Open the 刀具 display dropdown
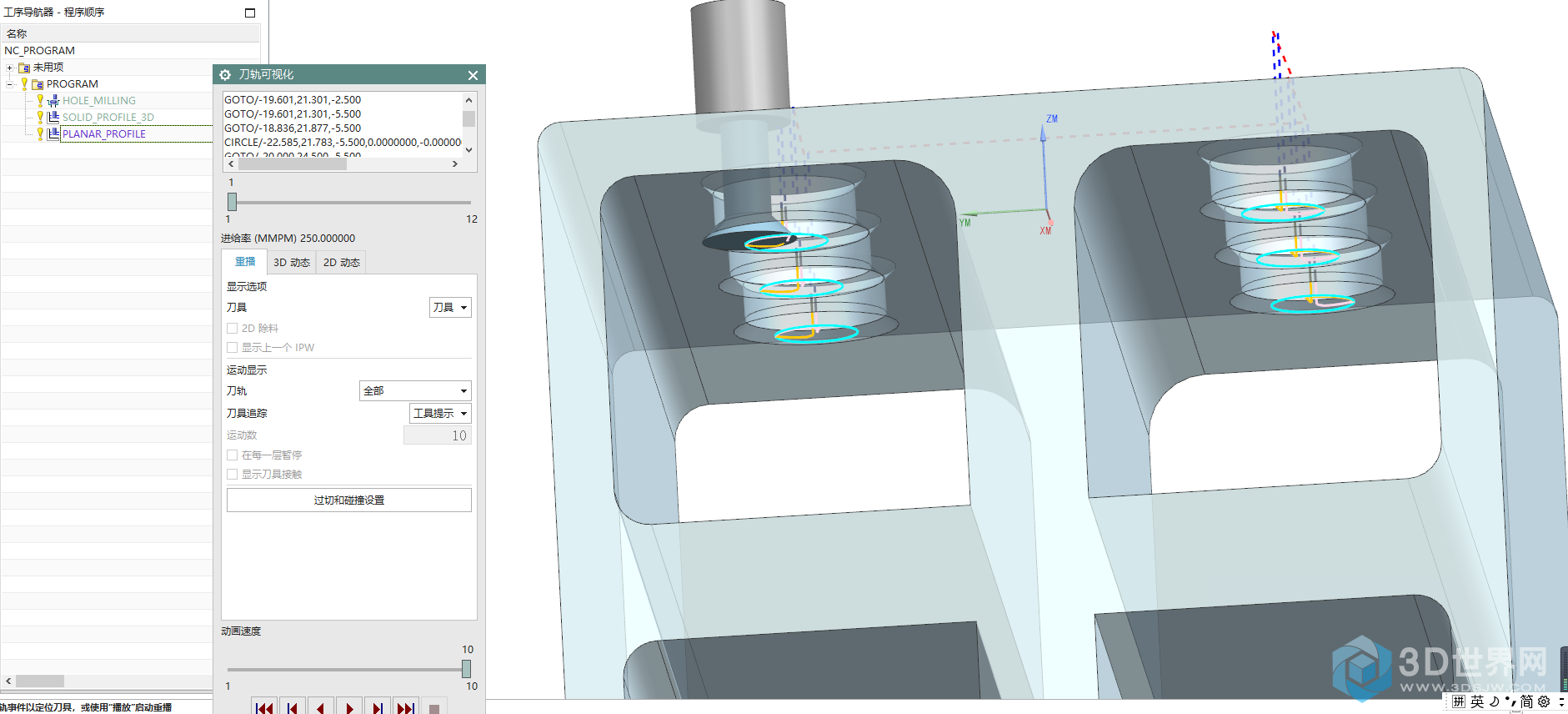Viewport: 1568px width, 714px height. click(x=450, y=308)
